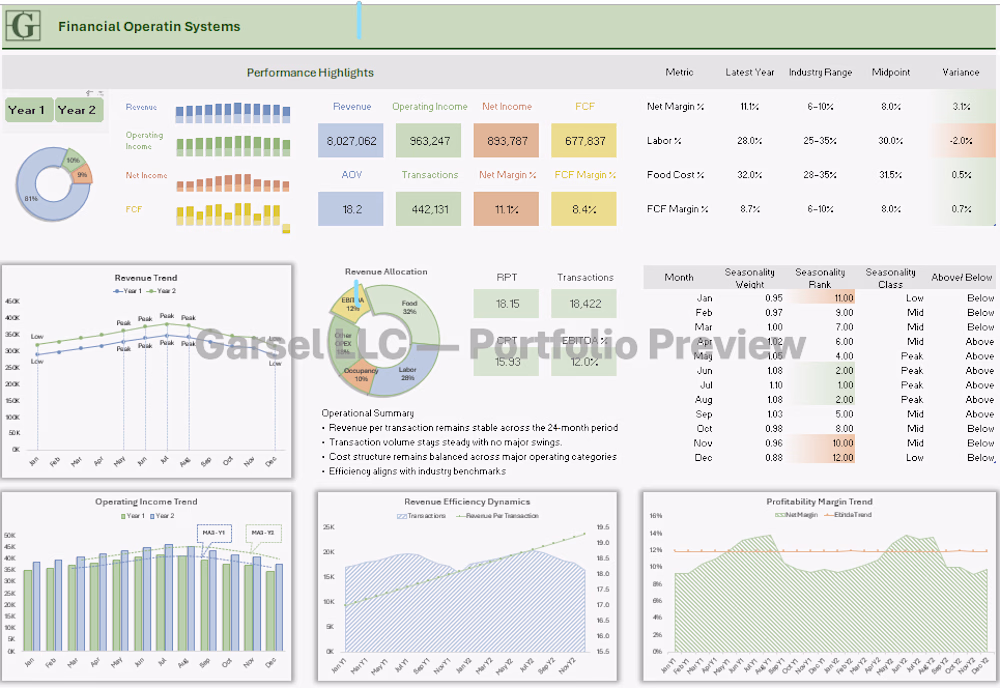The width and height of the screenshot is (1000, 688).
Task: Click the 81% donut segment
Action: pyautogui.click(x=31, y=199)
